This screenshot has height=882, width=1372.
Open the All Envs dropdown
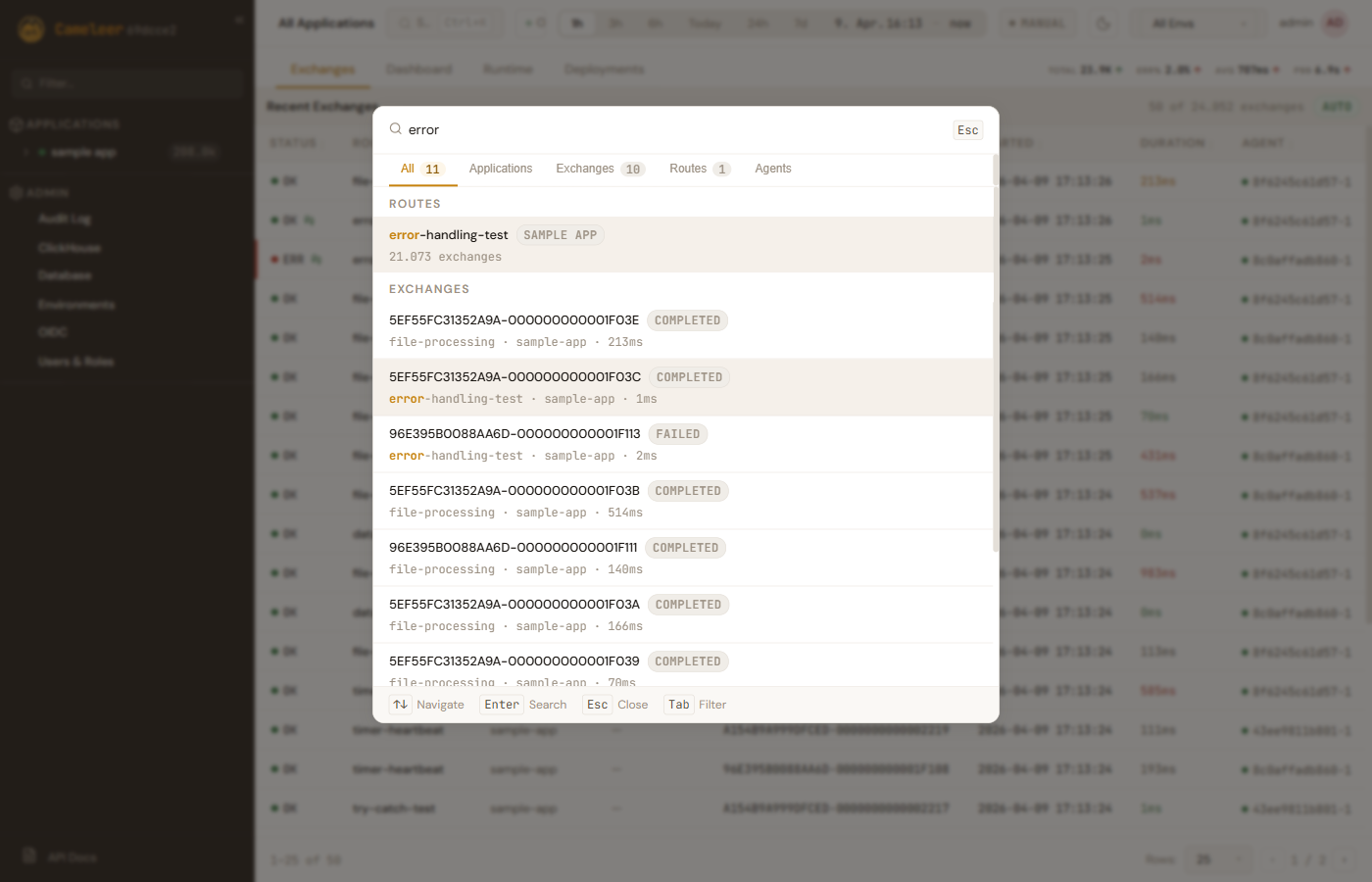(1192, 24)
